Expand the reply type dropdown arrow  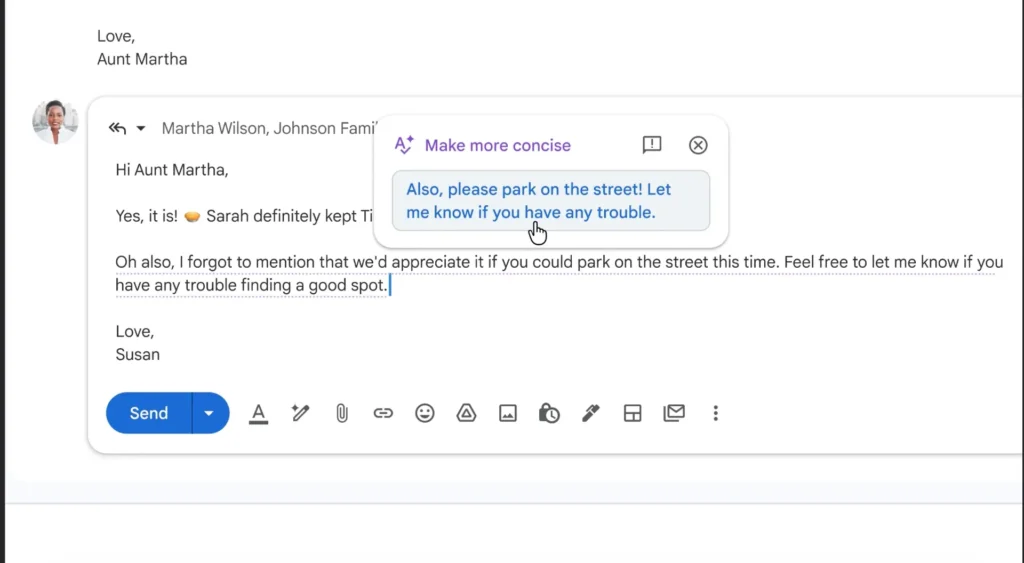point(141,128)
